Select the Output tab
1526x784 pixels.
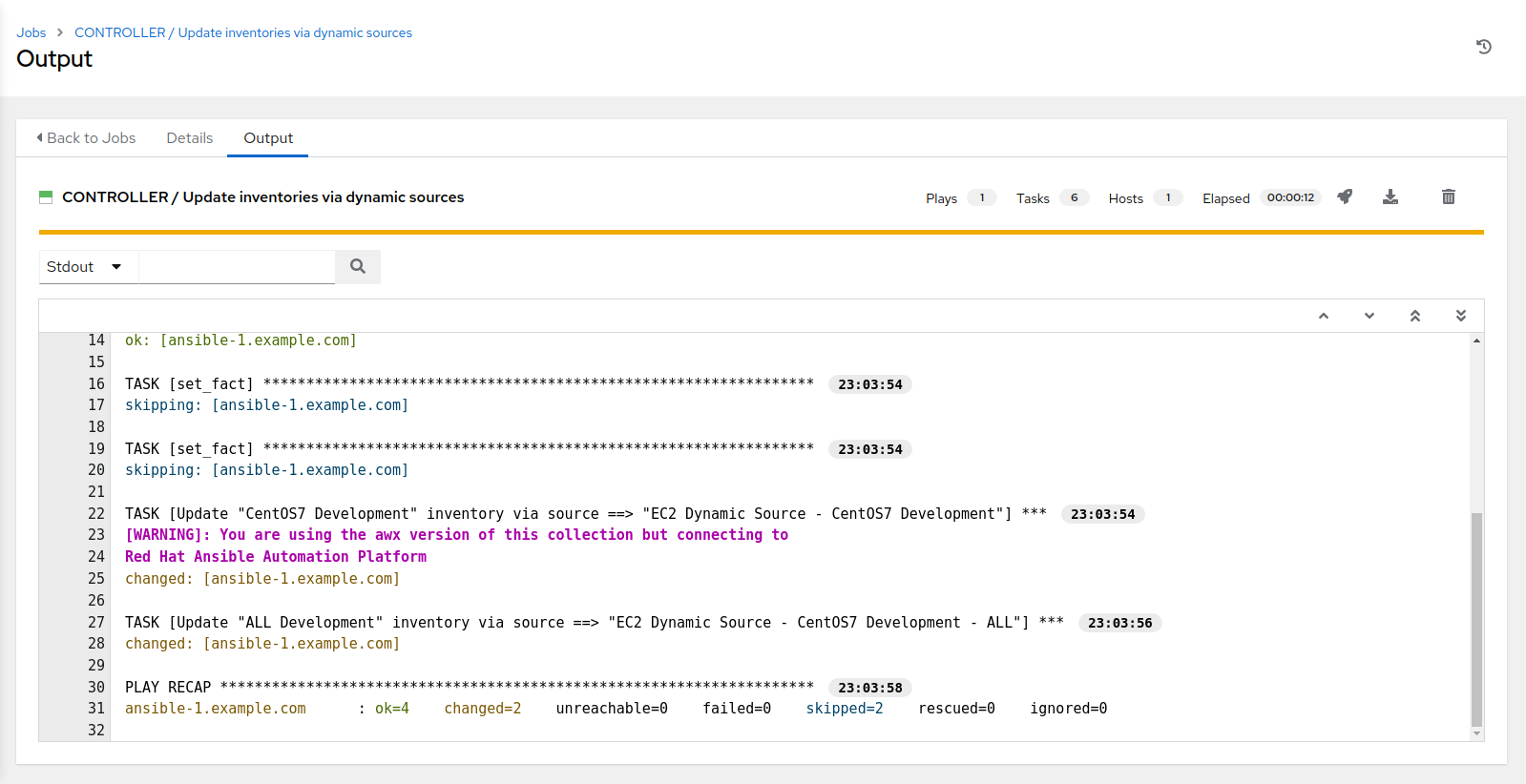click(268, 138)
